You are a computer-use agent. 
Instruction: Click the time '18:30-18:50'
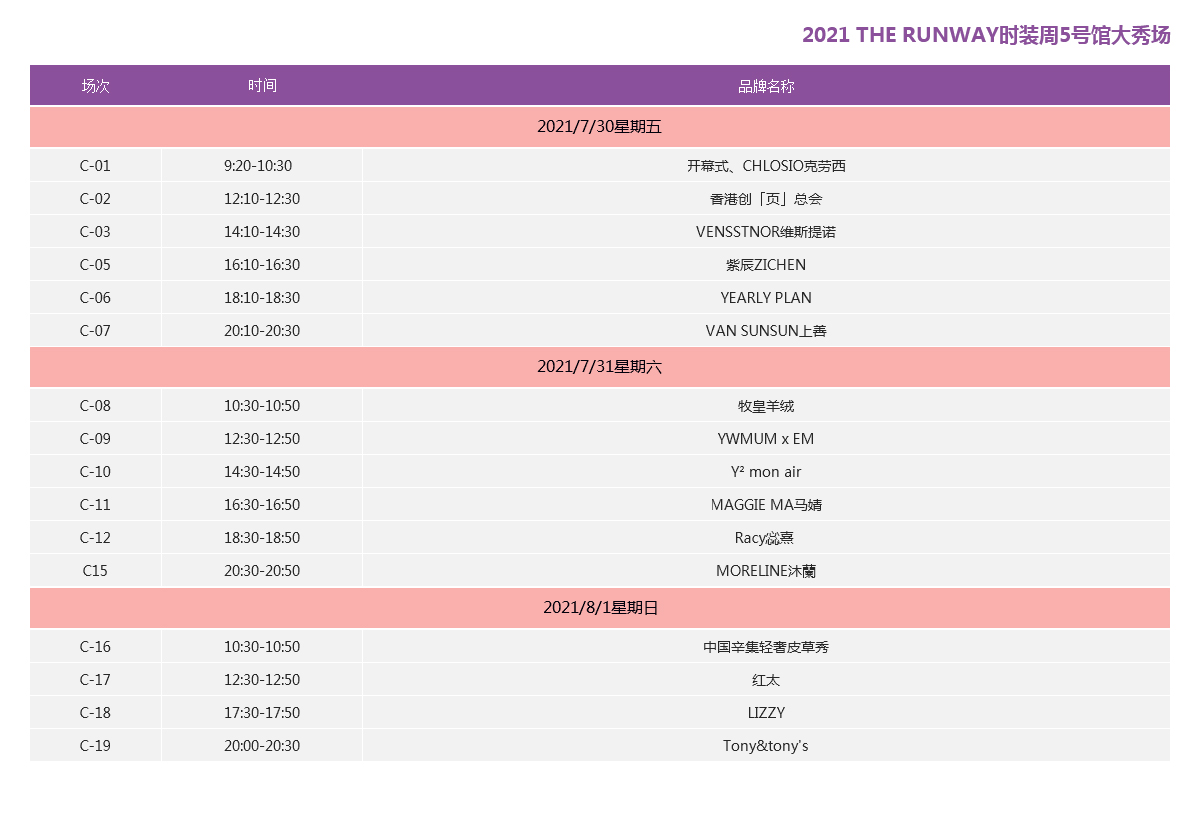tap(262, 538)
